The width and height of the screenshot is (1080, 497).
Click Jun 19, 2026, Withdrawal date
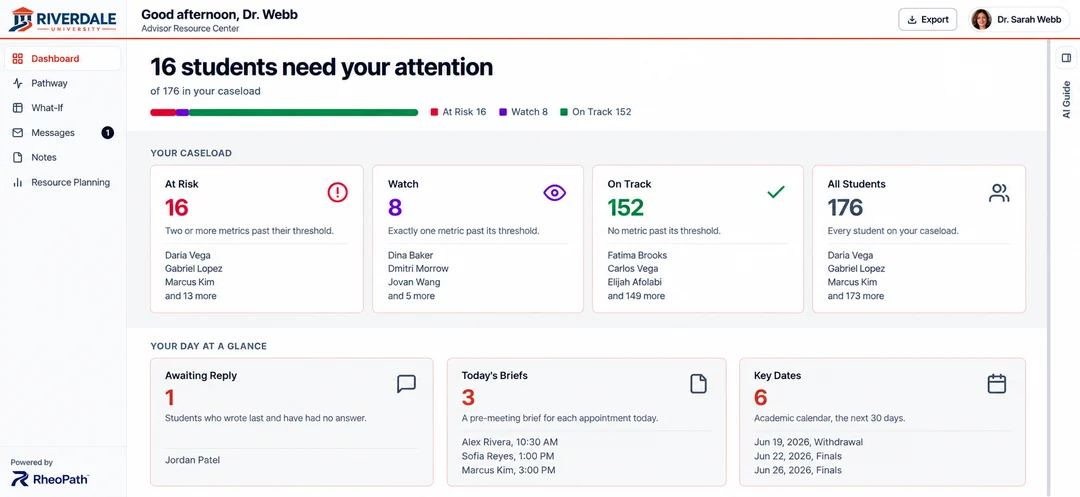(x=809, y=442)
